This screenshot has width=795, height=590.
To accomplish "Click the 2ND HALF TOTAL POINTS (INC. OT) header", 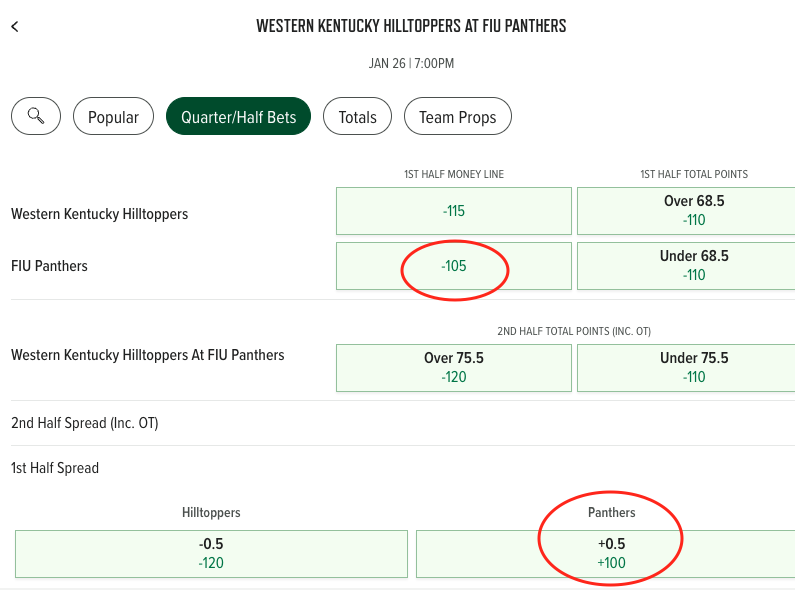I will click(574, 331).
